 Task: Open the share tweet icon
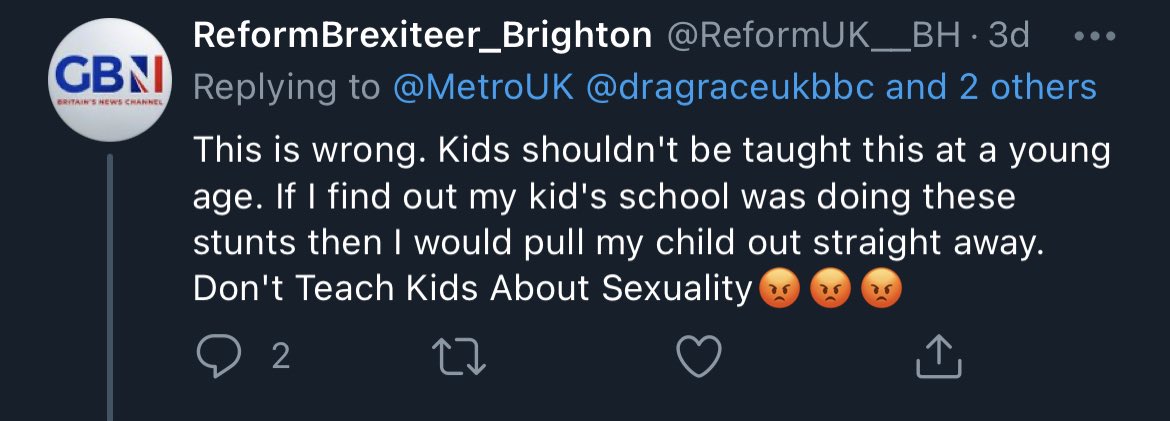[939, 357]
